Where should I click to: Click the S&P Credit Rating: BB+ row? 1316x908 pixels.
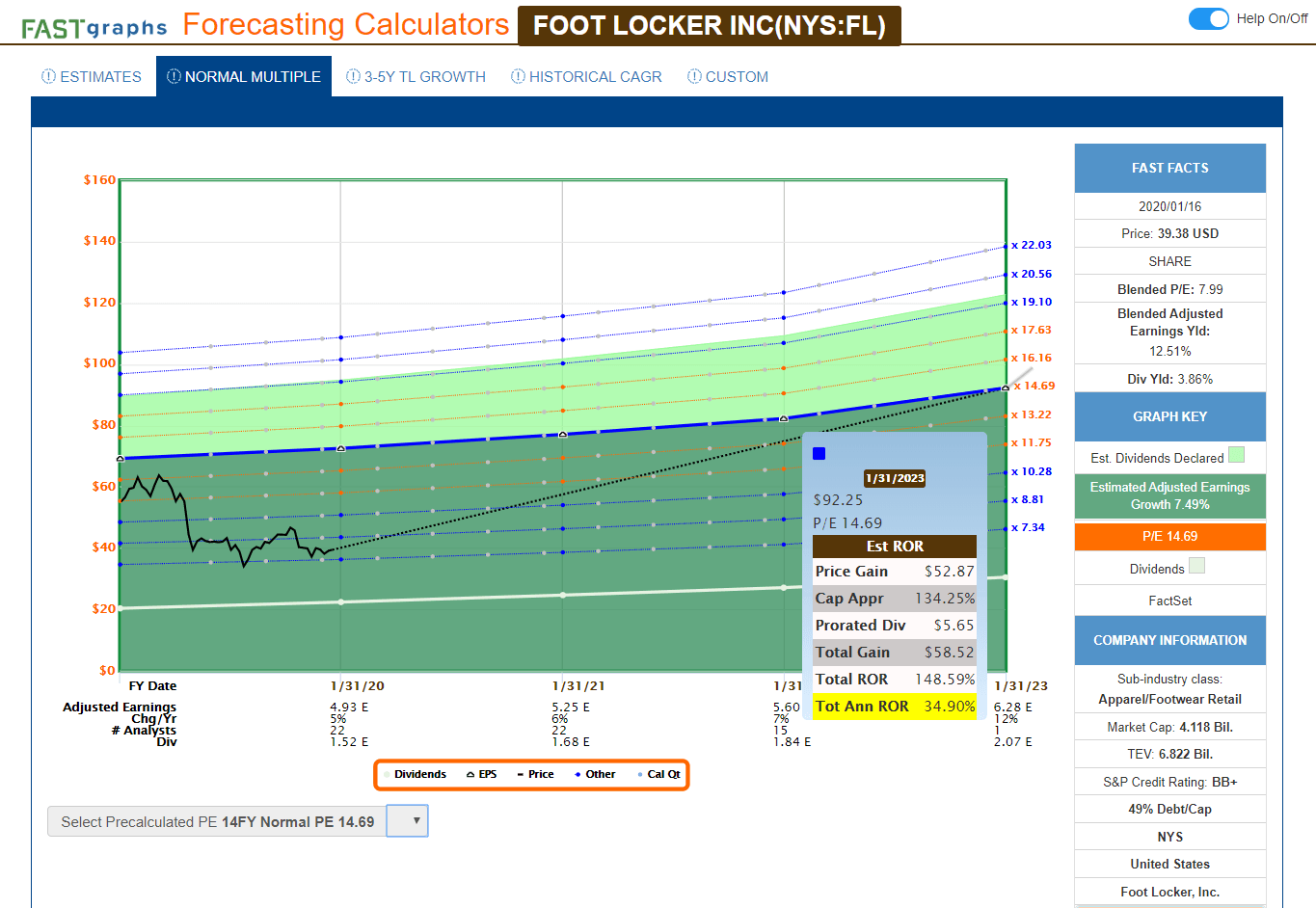tap(1170, 782)
